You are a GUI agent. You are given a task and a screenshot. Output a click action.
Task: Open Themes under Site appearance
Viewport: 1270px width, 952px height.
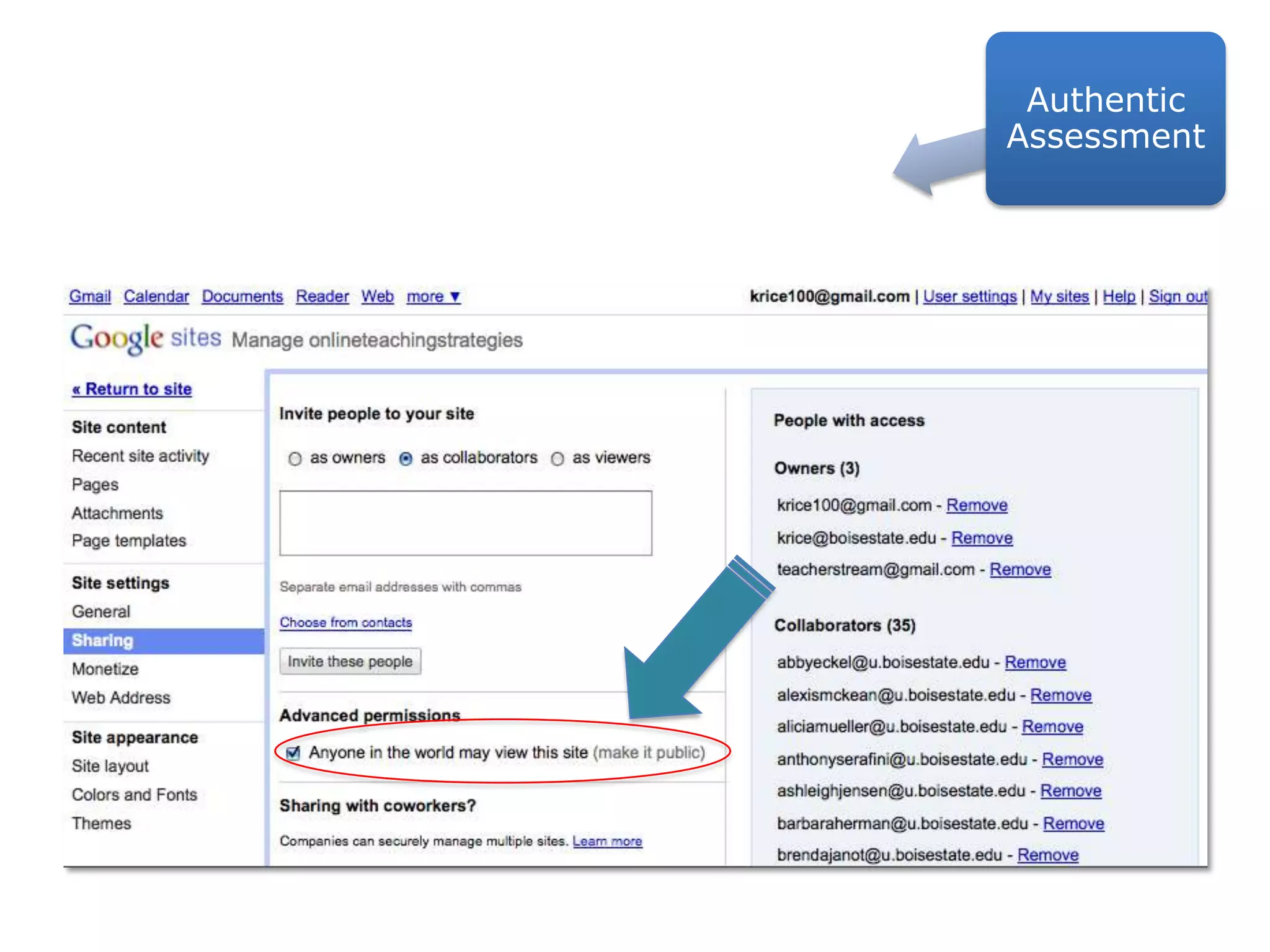[x=102, y=823]
